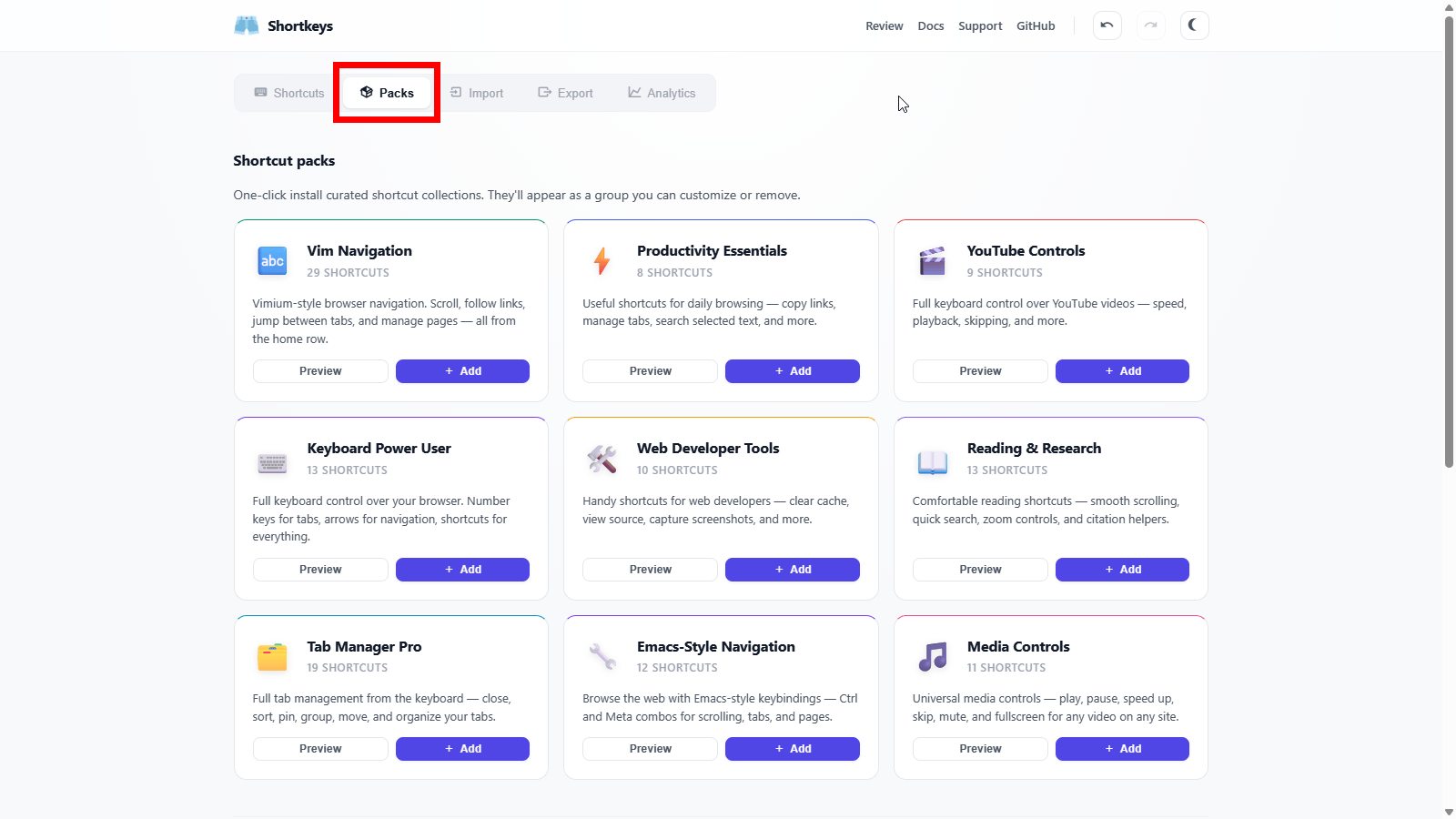This screenshot has width=1456, height=819.
Task: Click the Shortkeys logo icon
Action: (x=247, y=25)
